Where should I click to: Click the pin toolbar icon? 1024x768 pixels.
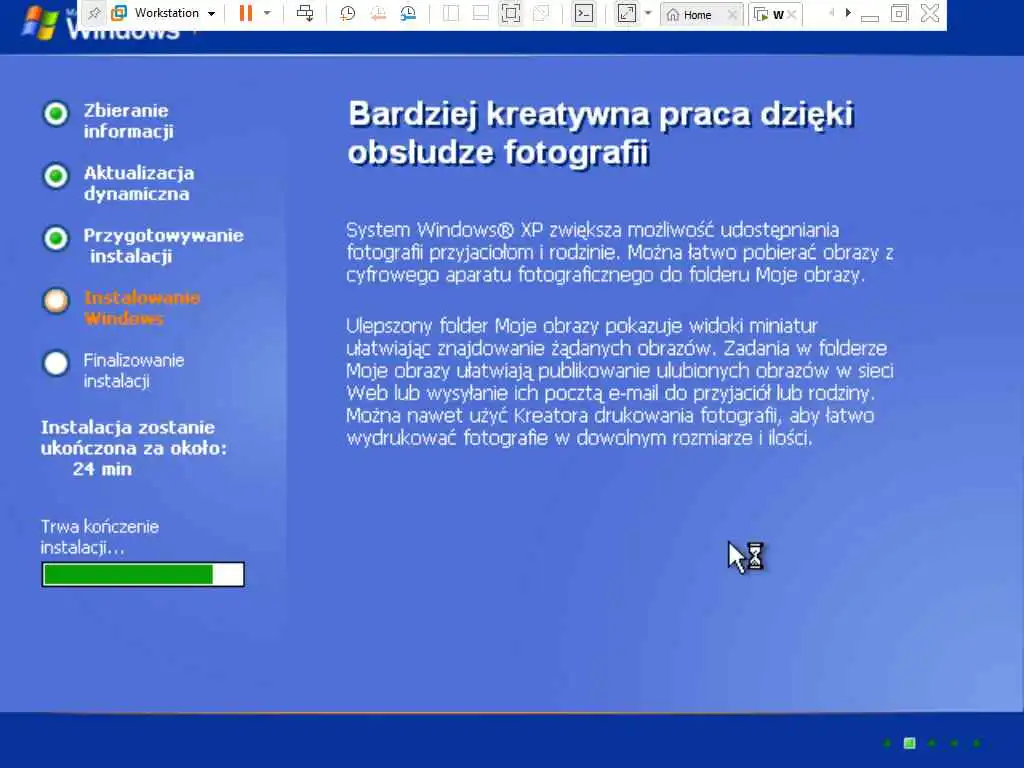coord(95,13)
